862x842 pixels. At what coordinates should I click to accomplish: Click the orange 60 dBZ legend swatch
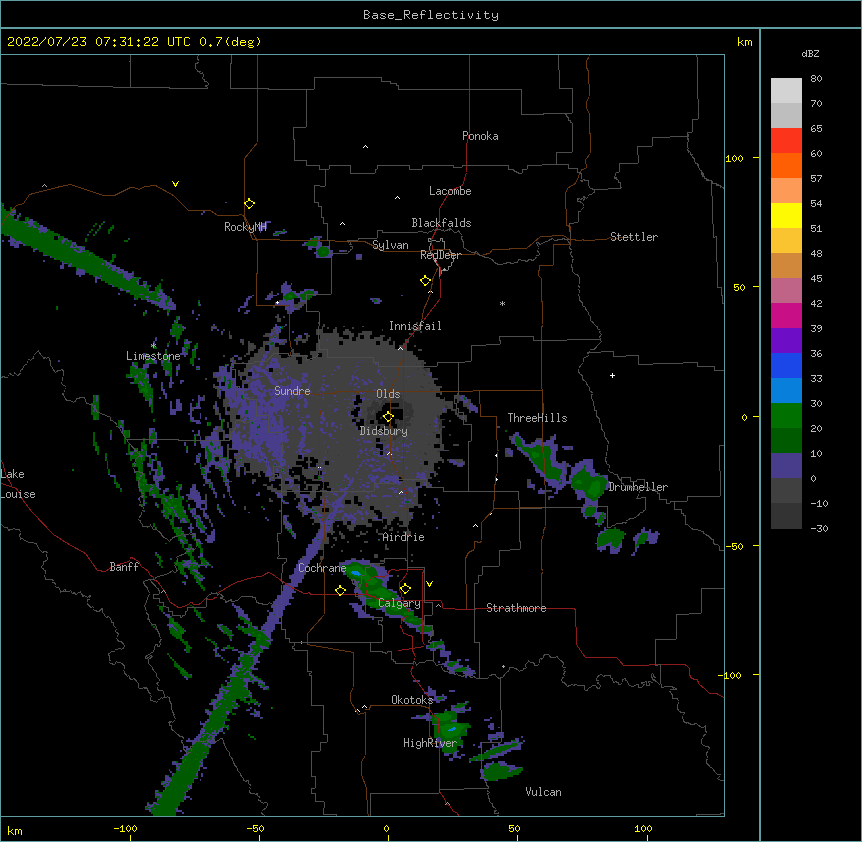tap(786, 165)
